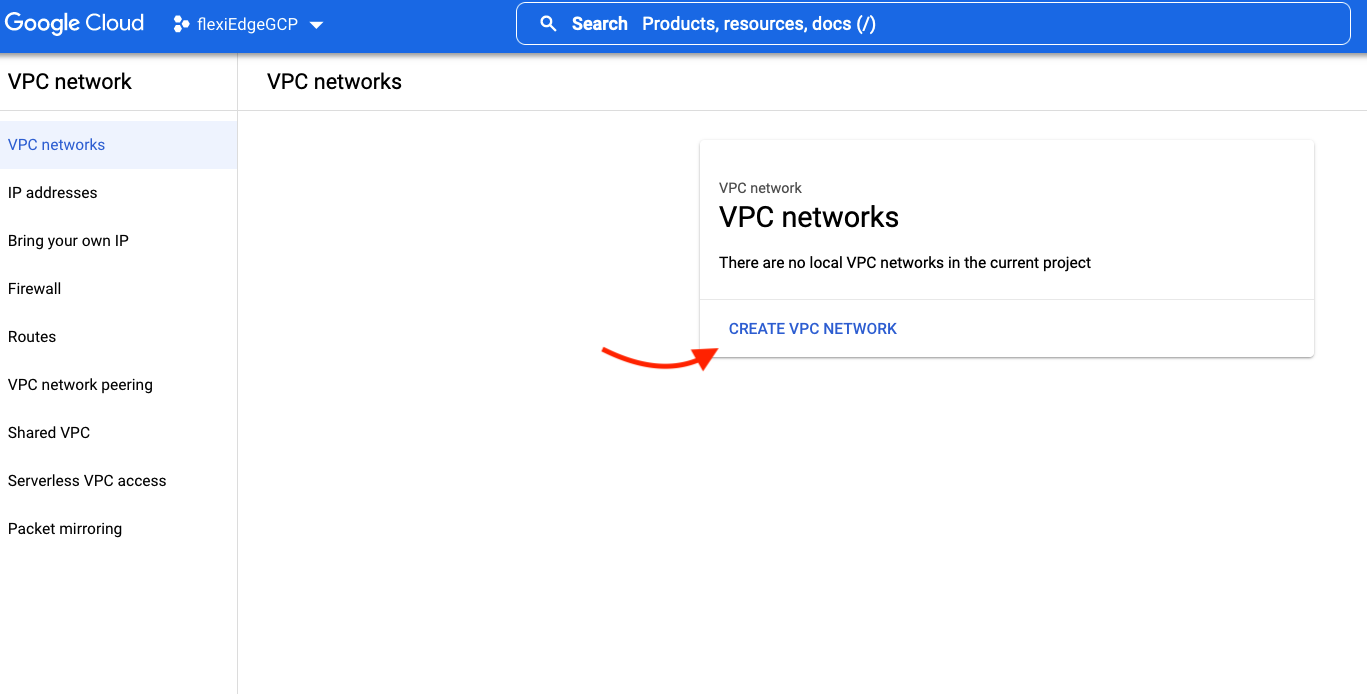
Task: Click the large VPC networks card heading
Action: [808, 217]
